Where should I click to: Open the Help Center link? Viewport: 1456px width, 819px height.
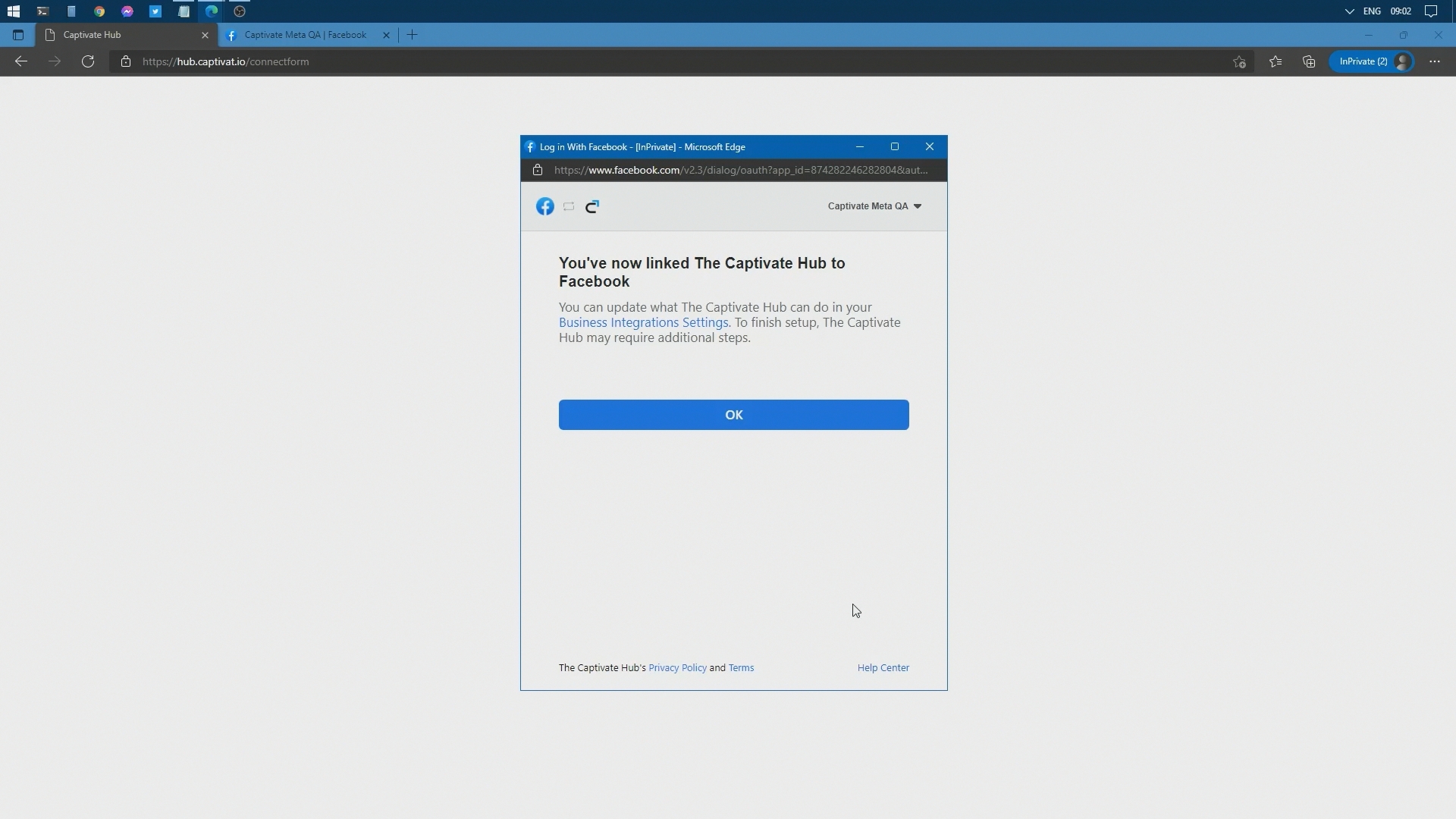coord(883,668)
